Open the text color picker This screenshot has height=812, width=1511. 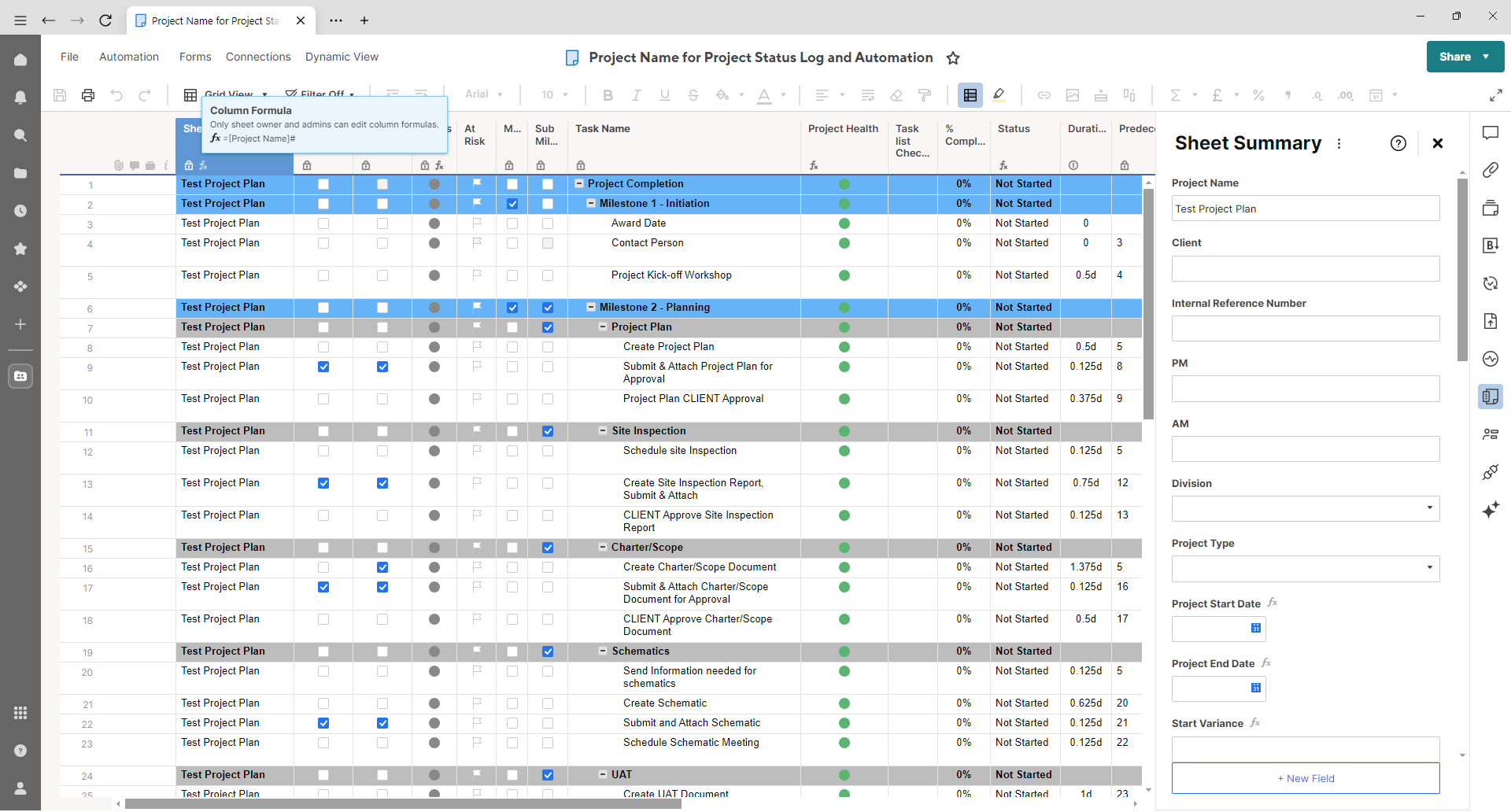[x=764, y=95]
